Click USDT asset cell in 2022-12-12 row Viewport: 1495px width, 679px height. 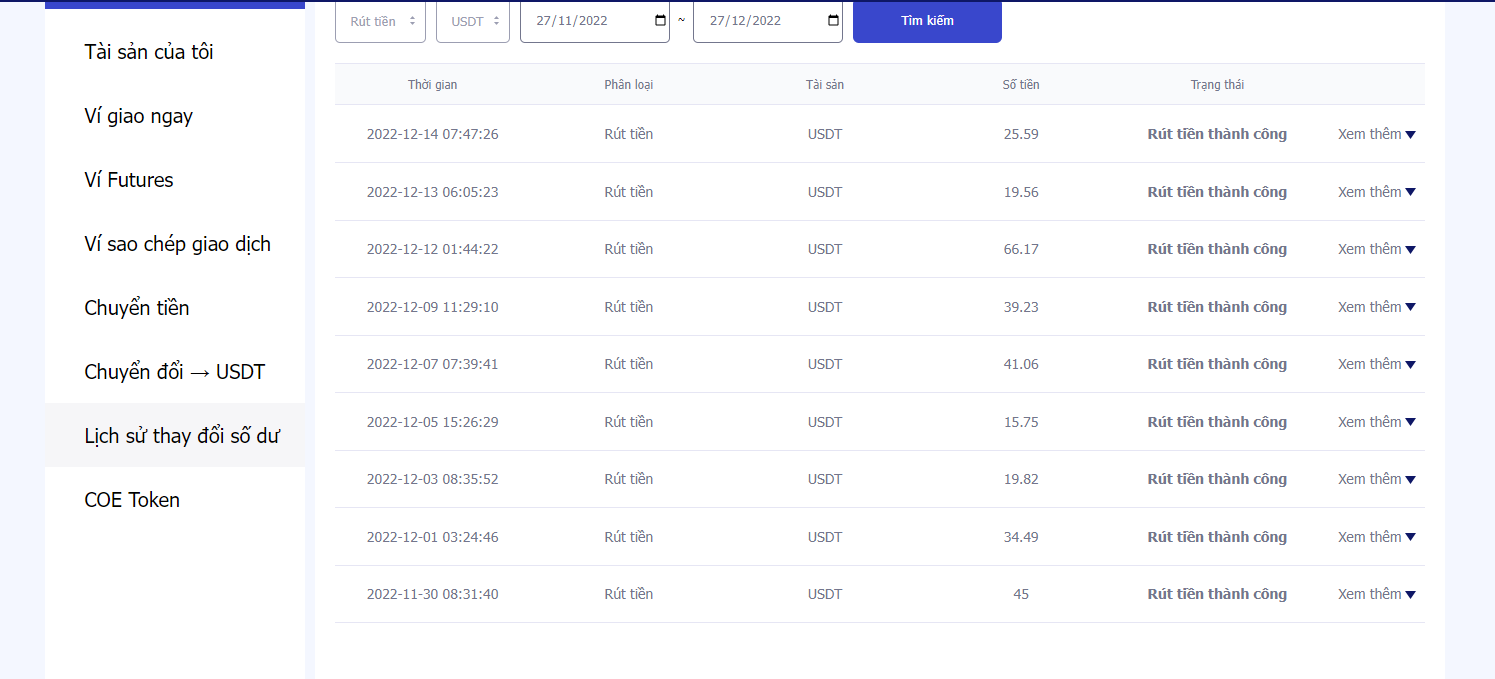click(825, 249)
